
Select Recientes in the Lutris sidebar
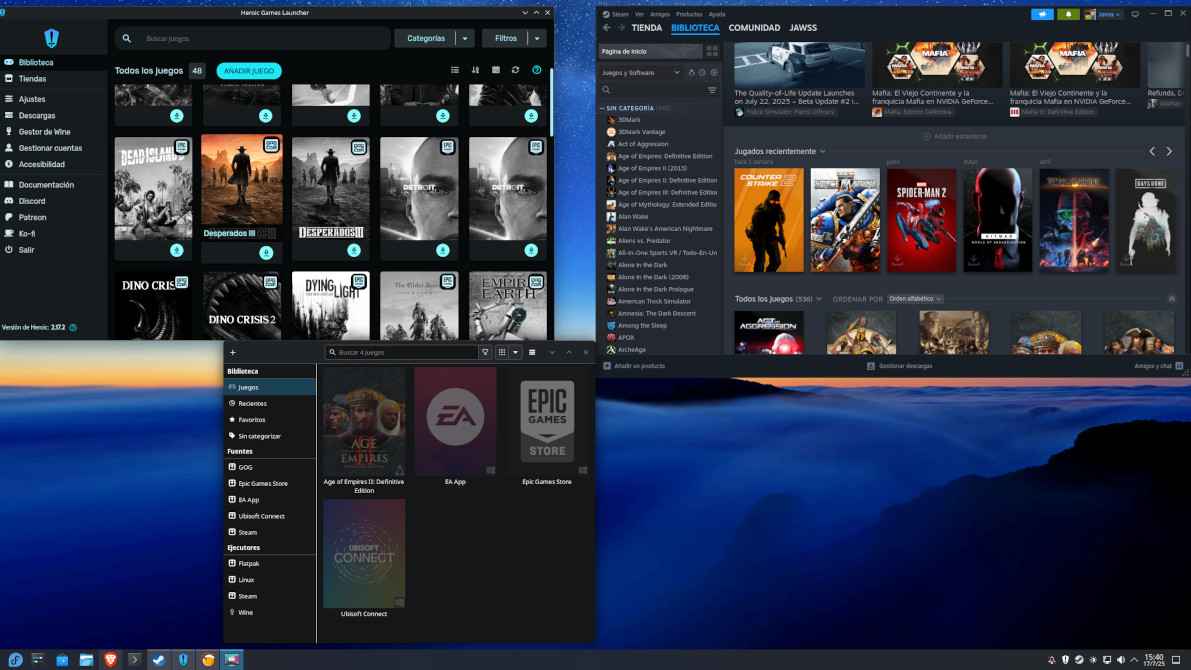coord(270,403)
